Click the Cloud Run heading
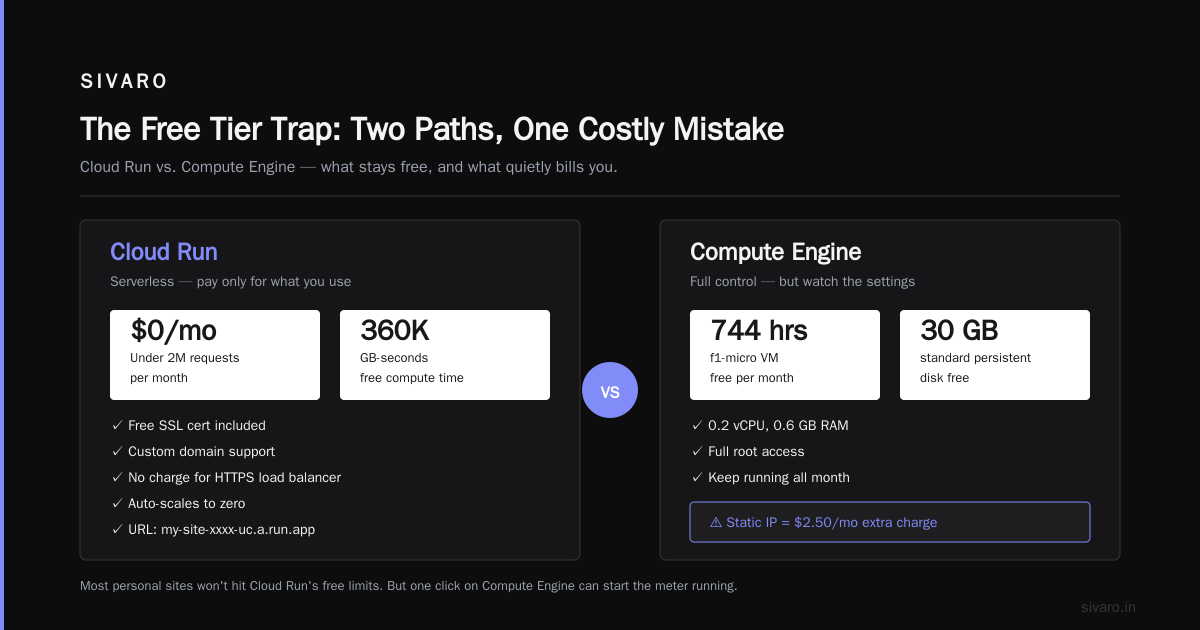The height and width of the screenshot is (630, 1200). pyautogui.click(x=164, y=252)
